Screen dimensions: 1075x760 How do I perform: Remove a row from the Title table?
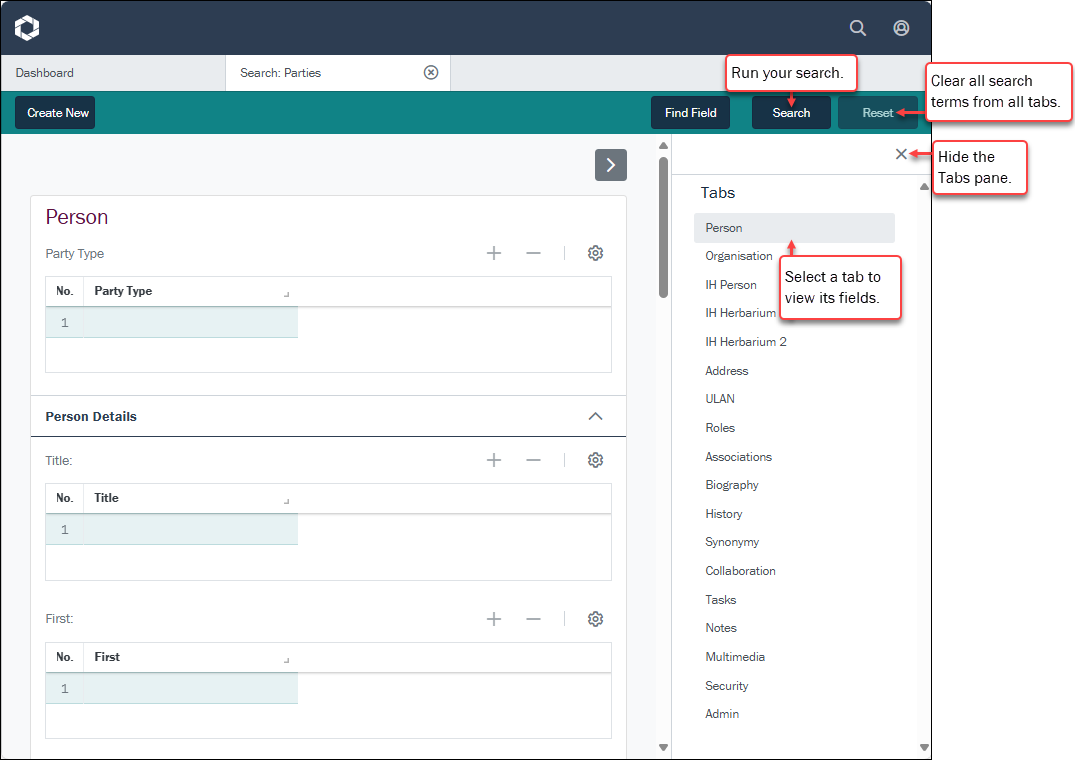tap(533, 460)
